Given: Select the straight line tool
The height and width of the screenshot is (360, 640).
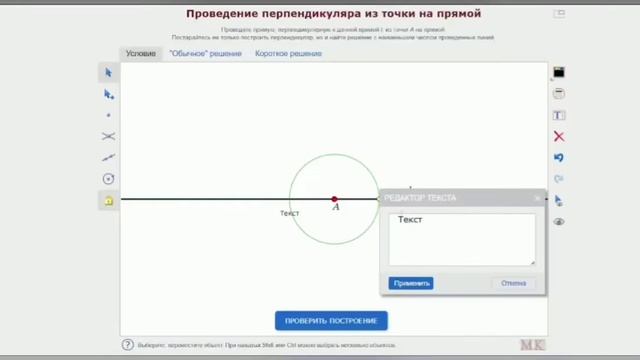Looking at the screenshot, I should [x=109, y=158].
